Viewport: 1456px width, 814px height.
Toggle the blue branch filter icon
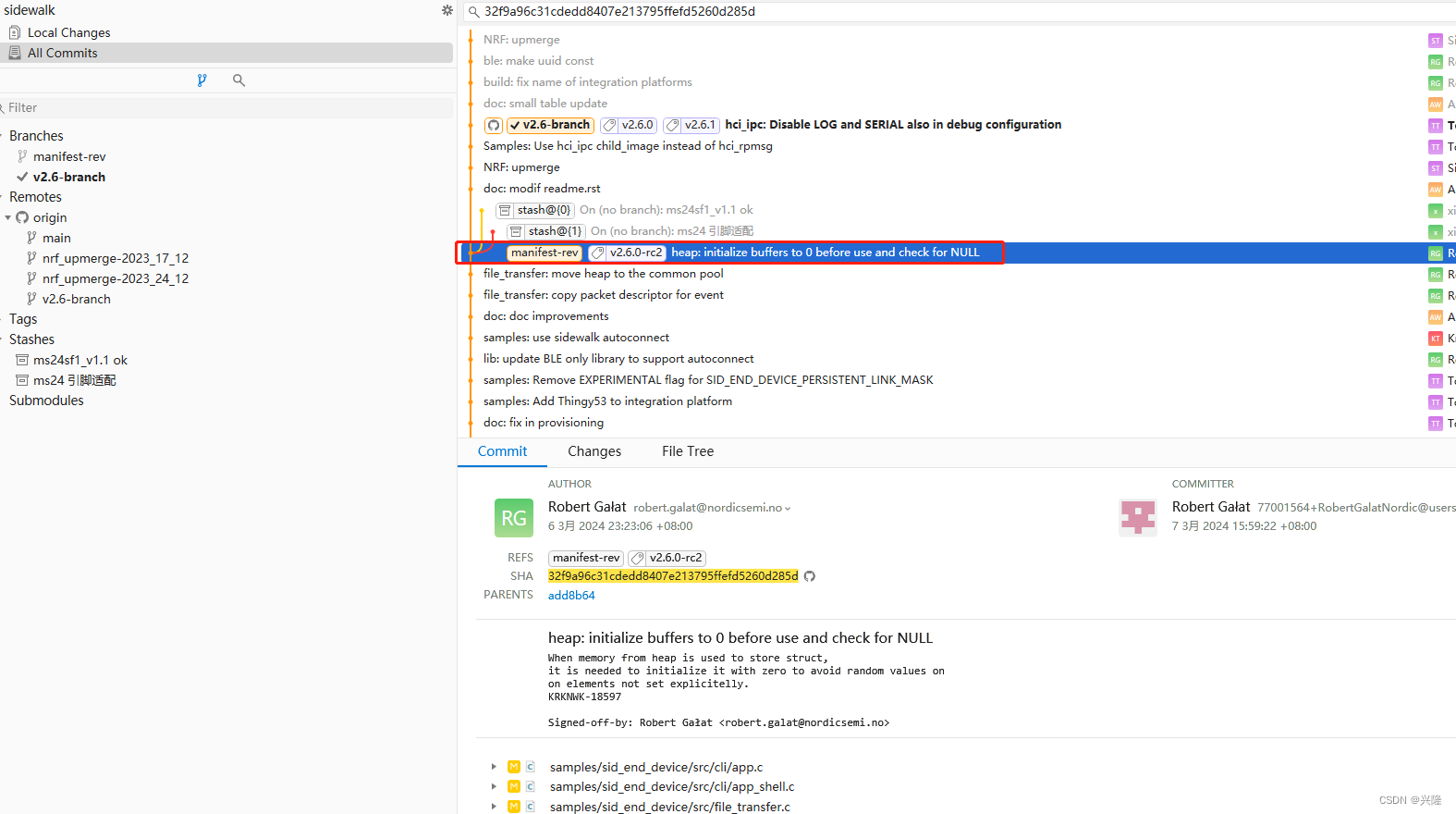pyautogui.click(x=202, y=80)
